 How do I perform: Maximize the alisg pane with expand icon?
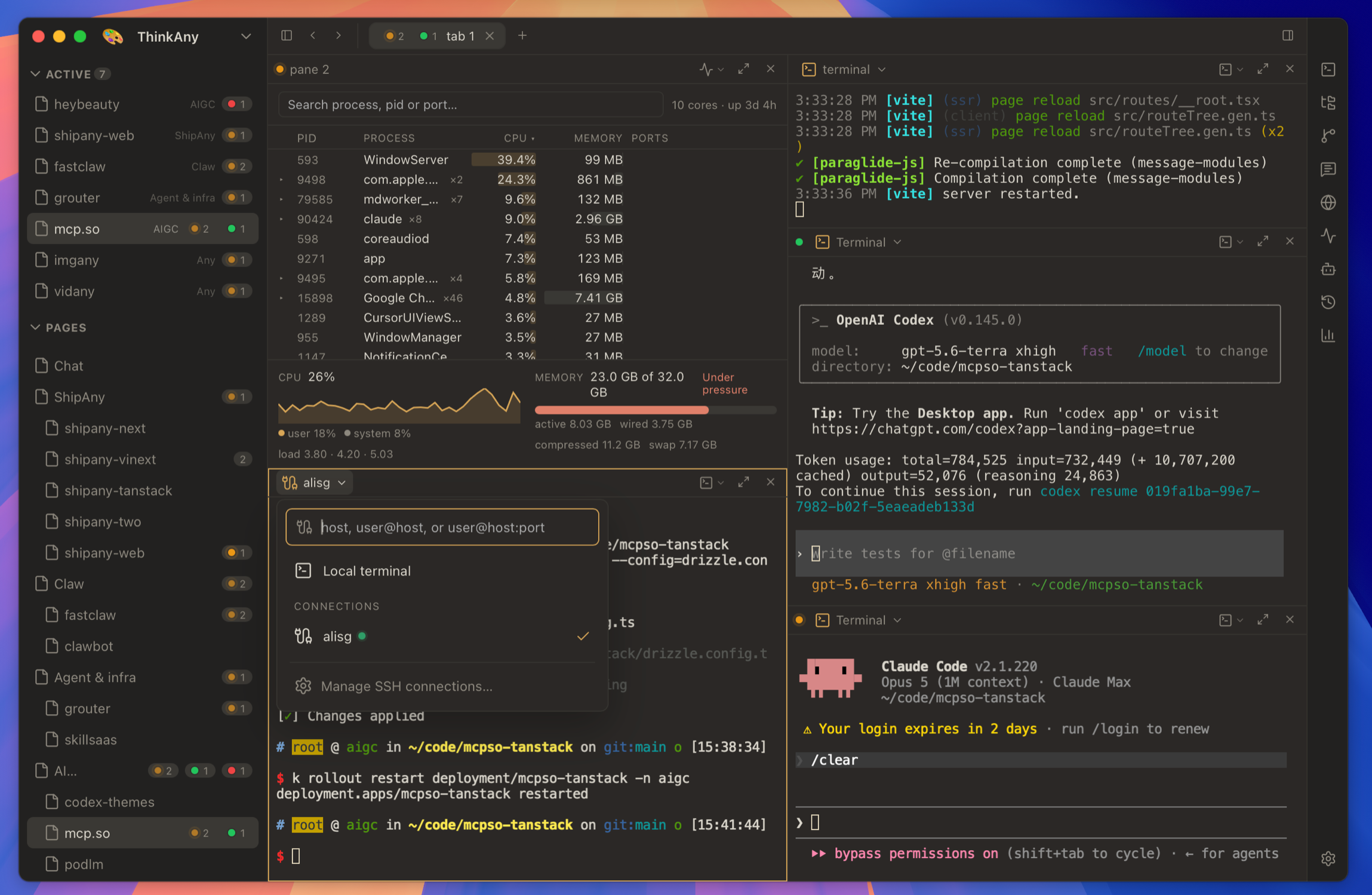(x=743, y=482)
